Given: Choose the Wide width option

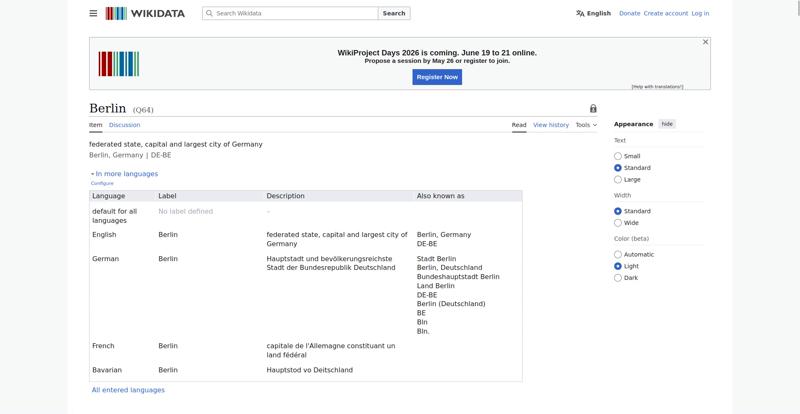Looking at the screenshot, I should [x=618, y=223].
